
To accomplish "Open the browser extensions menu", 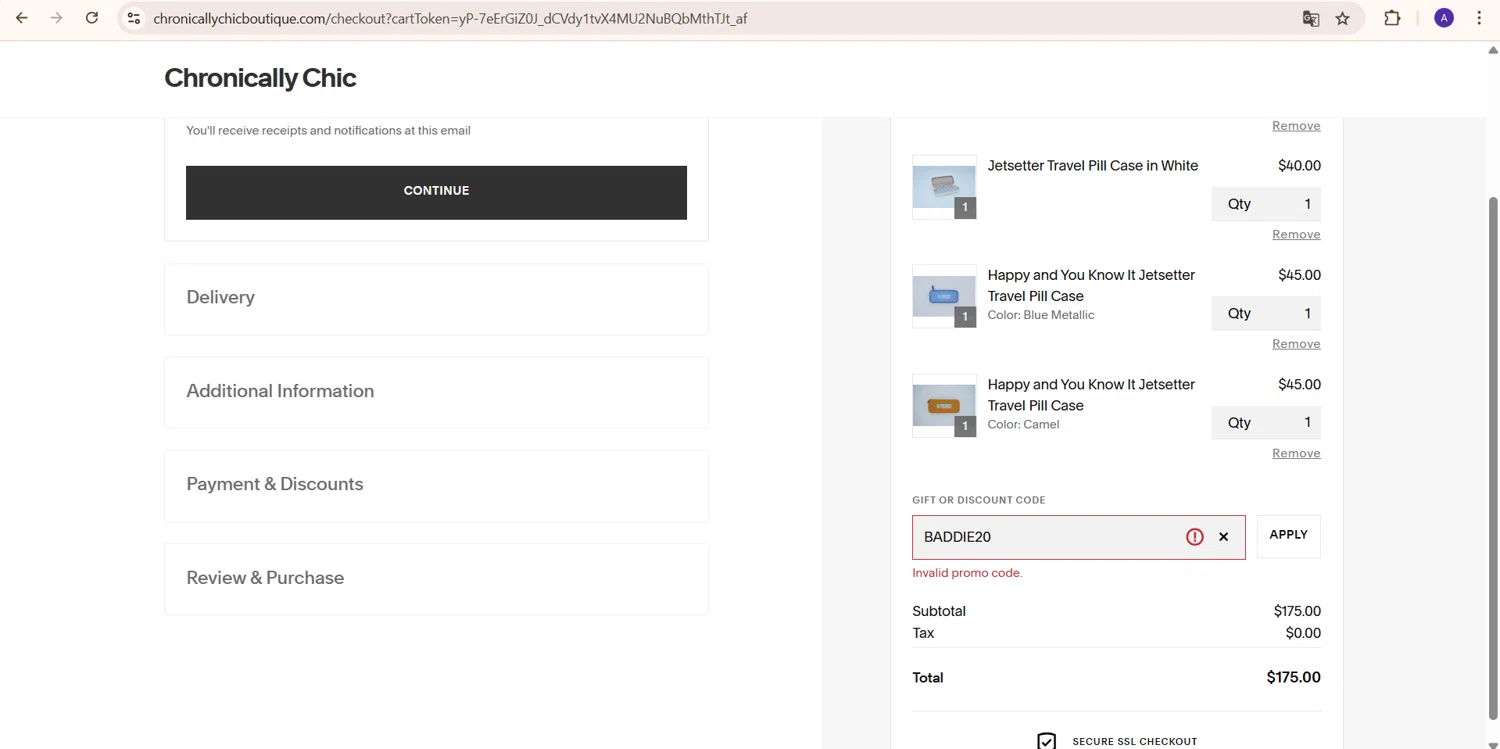I will [x=1392, y=18].
